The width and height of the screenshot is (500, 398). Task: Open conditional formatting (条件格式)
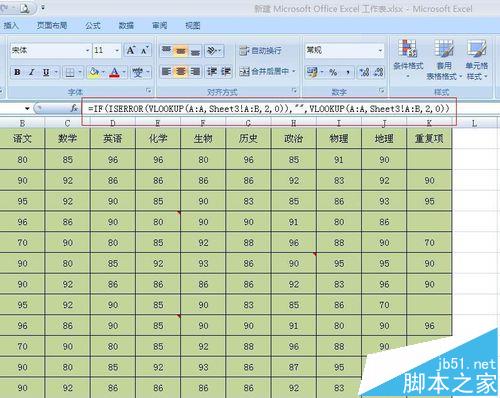pyautogui.click(x=408, y=59)
